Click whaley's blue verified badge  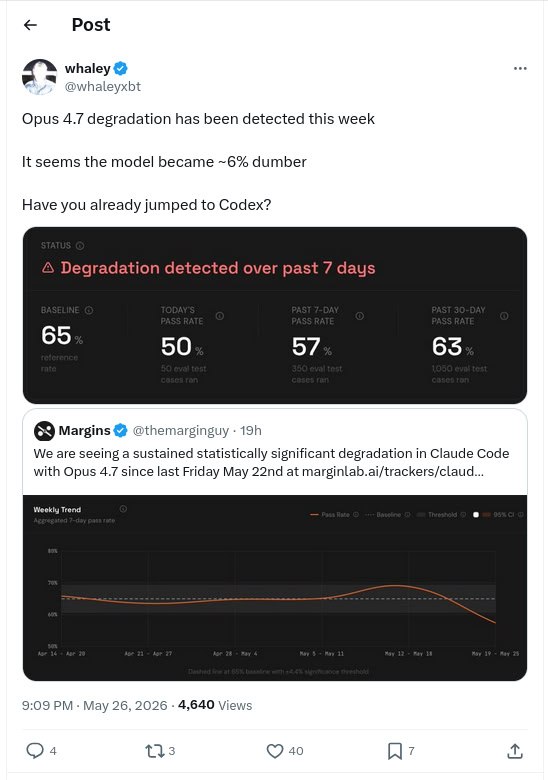click(121, 68)
